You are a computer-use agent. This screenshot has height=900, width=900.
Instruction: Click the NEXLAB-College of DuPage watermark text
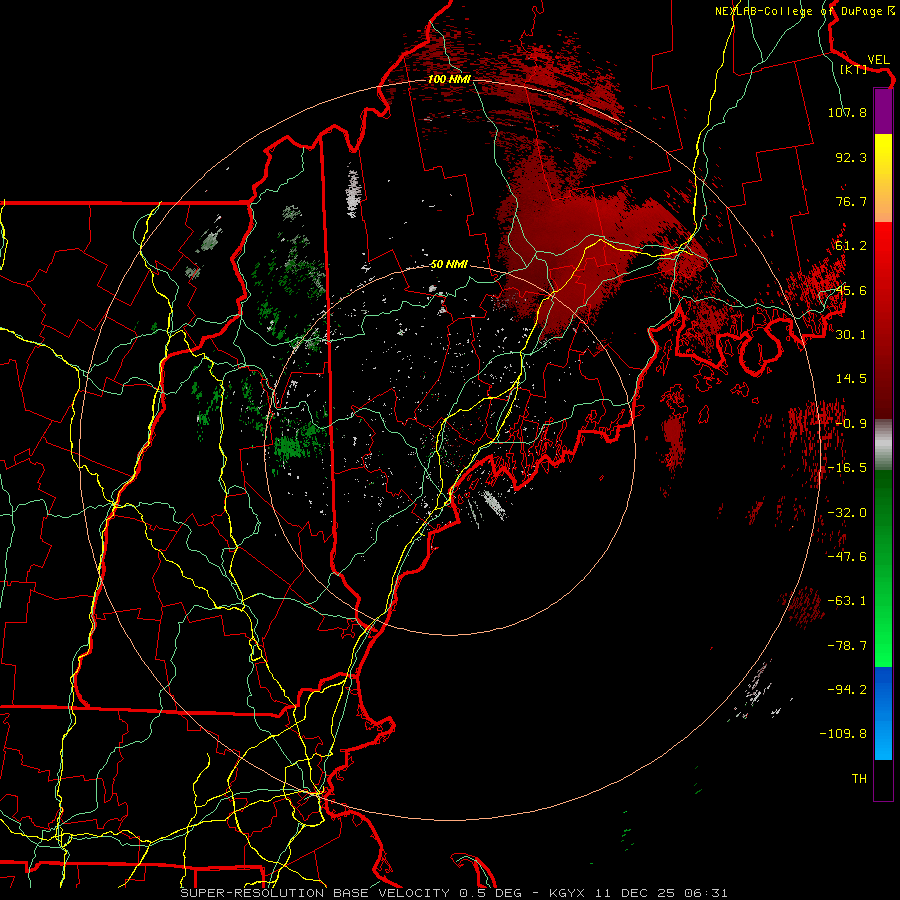805,11
